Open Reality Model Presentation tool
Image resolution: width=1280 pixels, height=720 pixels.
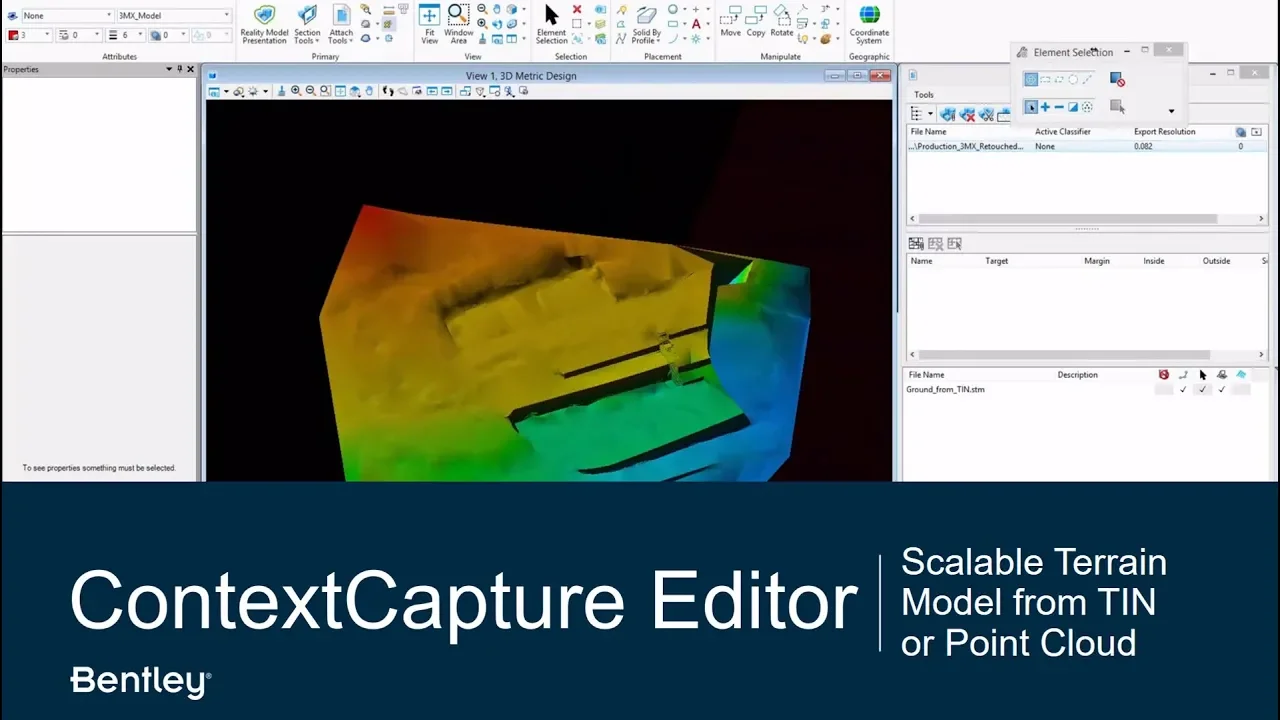coord(264,24)
